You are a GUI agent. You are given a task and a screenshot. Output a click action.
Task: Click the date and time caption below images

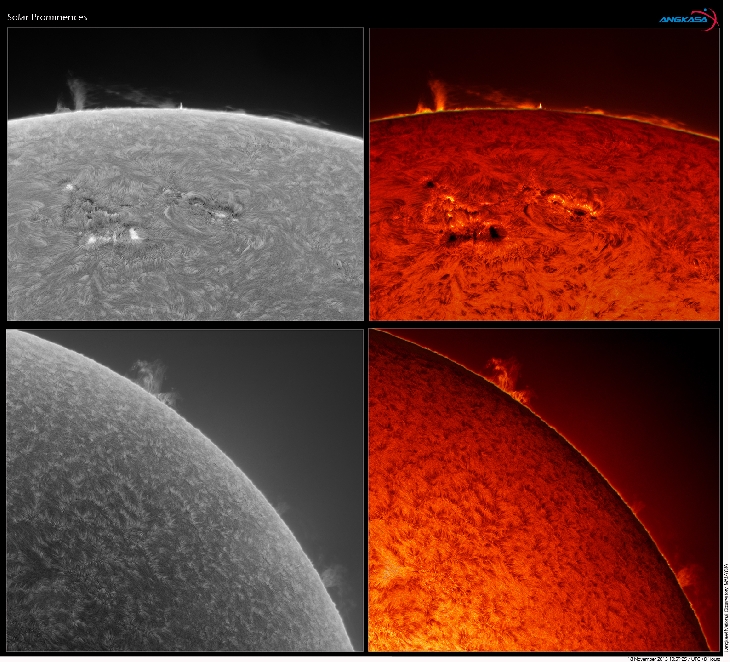coord(675,658)
